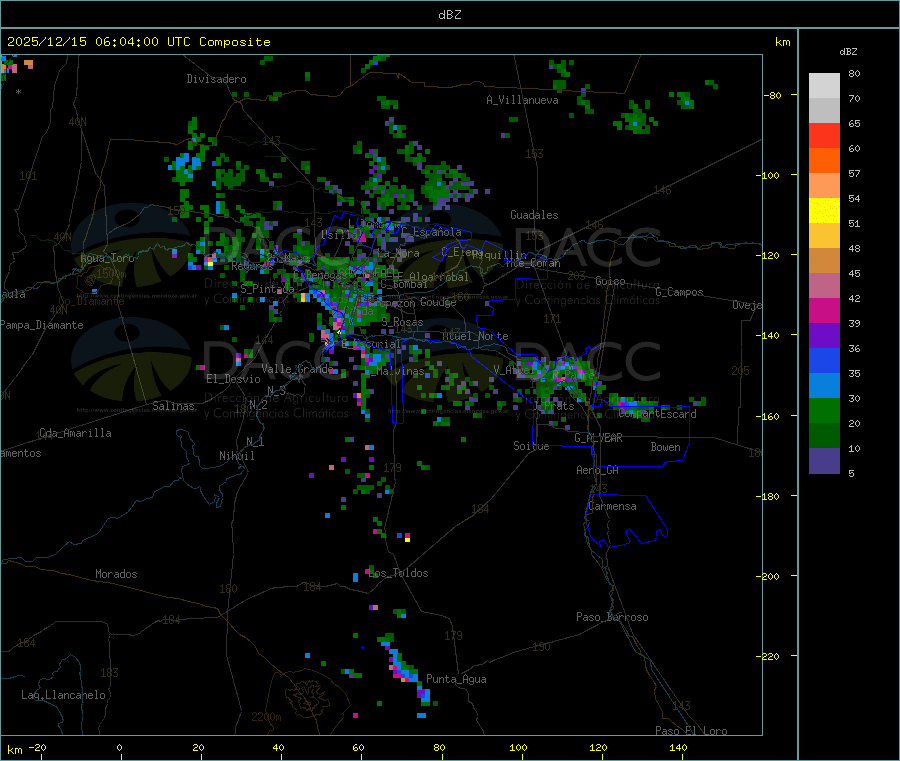The image size is (900, 761).
Task: Pick the purple 36 dBZ legend swatch
Action: (x=824, y=335)
